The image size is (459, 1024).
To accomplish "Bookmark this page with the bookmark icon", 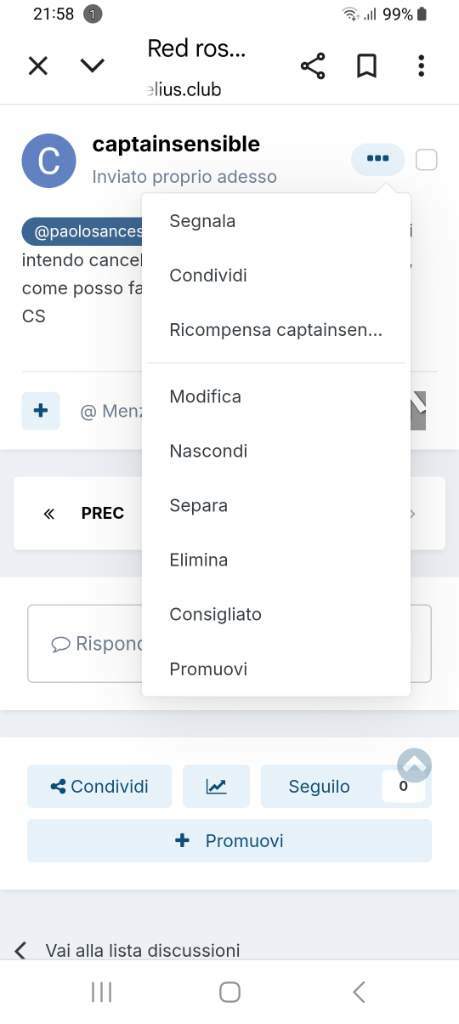I will pyautogui.click(x=366, y=66).
